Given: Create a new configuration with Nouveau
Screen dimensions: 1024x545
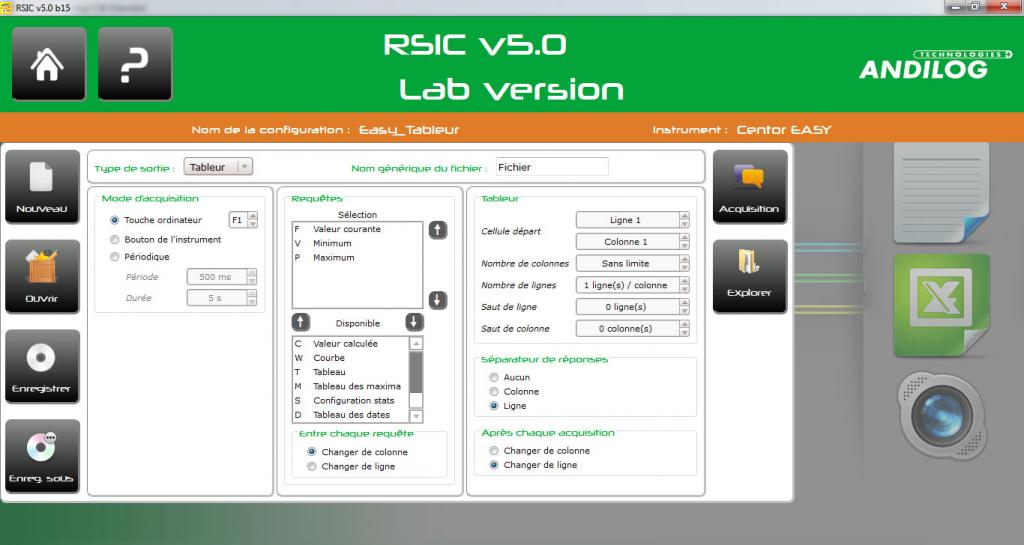Looking at the screenshot, I should (x=42, y=187).
